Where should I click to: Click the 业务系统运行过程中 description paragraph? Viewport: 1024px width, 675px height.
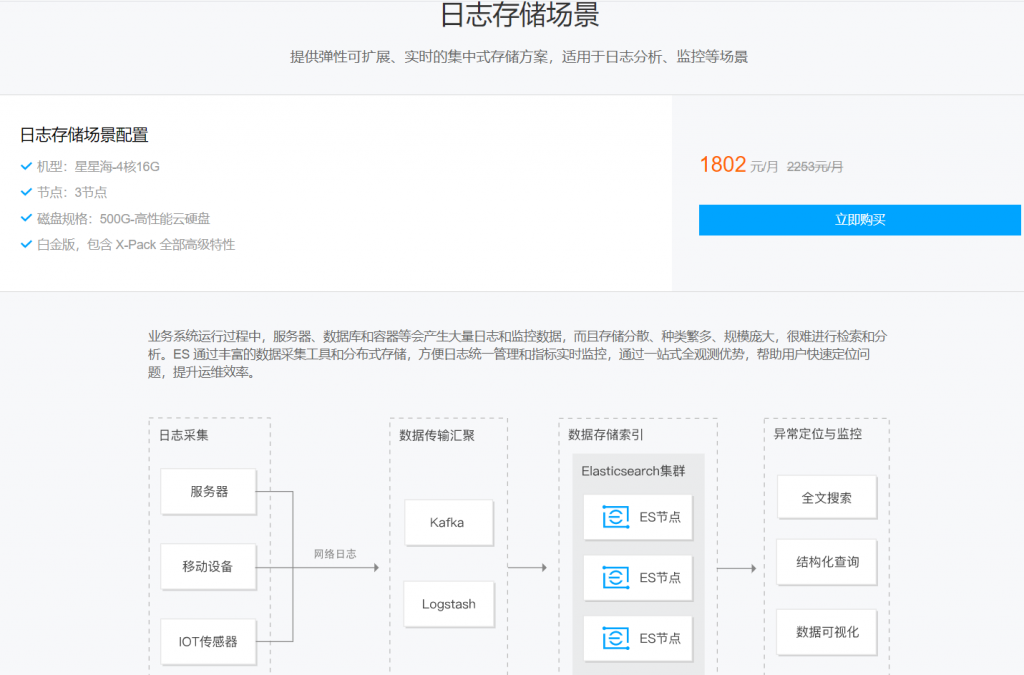coord(517,354)
